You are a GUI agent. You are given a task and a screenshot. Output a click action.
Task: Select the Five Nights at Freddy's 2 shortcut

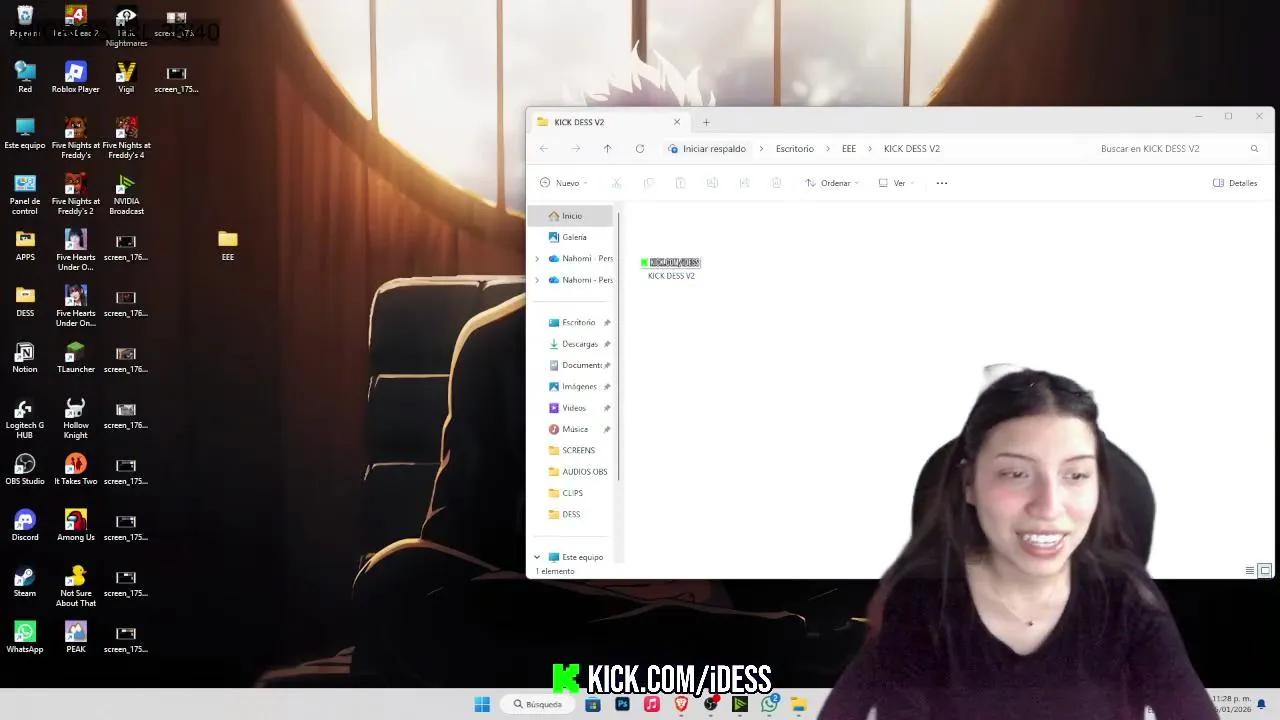pyautogui.click(x=75, y=195)
